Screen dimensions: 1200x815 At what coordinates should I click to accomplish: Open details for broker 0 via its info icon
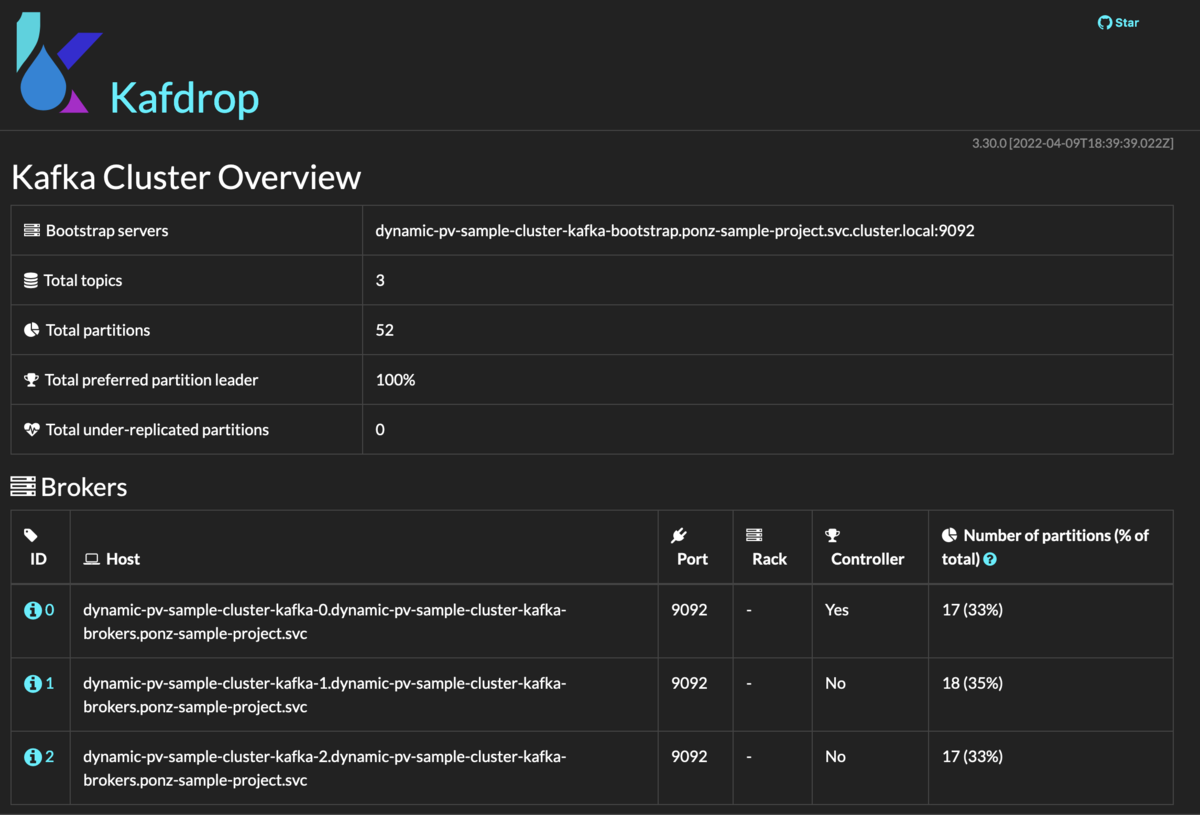pos(34,608)
